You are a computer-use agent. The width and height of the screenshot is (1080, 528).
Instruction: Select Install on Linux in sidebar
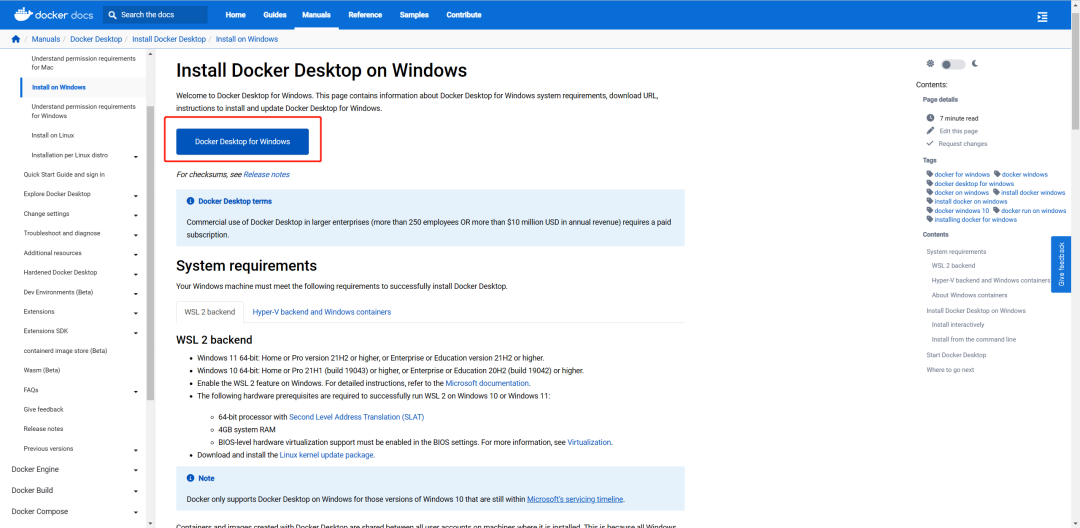[53, 136]
